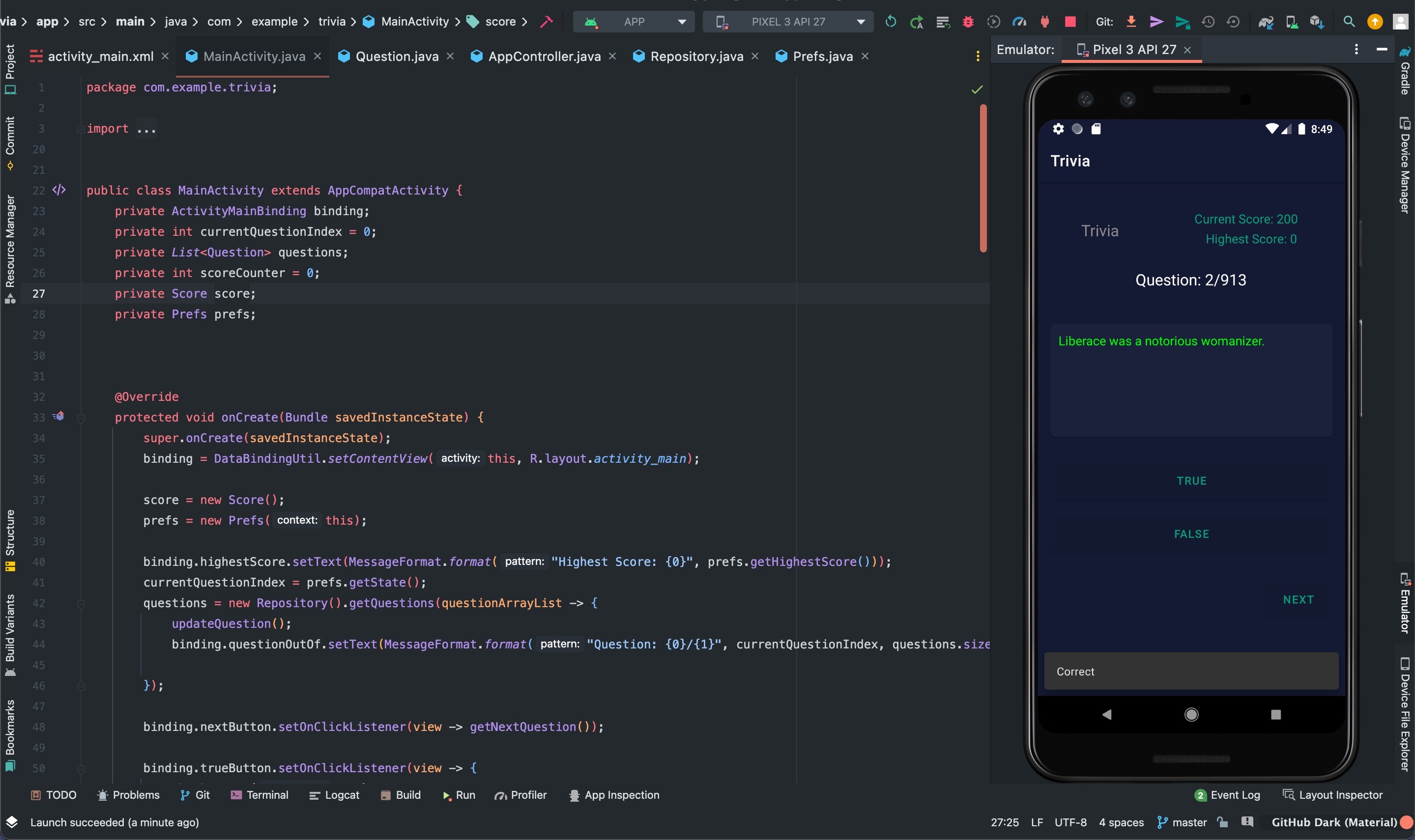Open Device Manager toolbar icon

(1292, 22)
